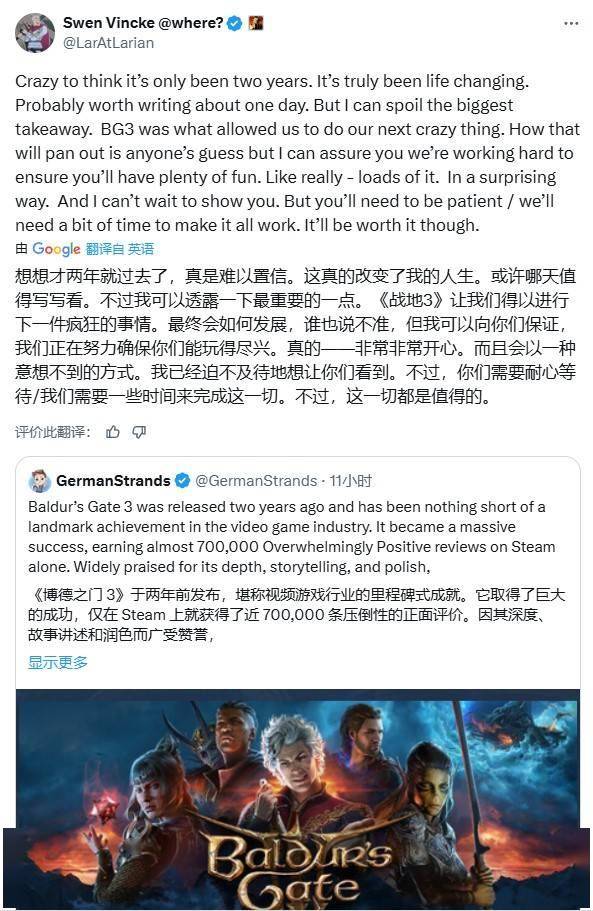593x911 pixels.
Task: Open the @LarAtLarian handle link
Action: [x=108, y=43]
